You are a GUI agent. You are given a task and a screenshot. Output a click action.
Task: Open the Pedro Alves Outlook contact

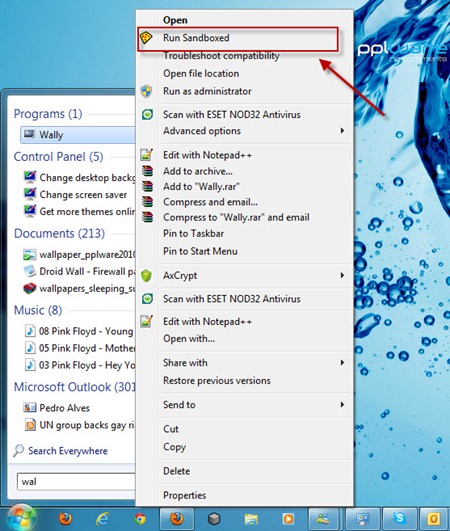click(64, 408)
